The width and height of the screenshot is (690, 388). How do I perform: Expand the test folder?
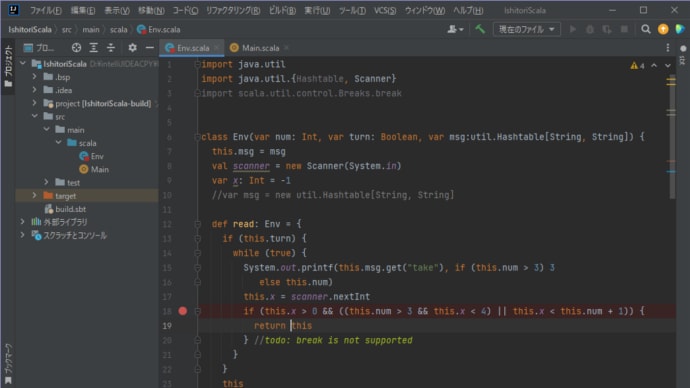click(x=47, y=182)
